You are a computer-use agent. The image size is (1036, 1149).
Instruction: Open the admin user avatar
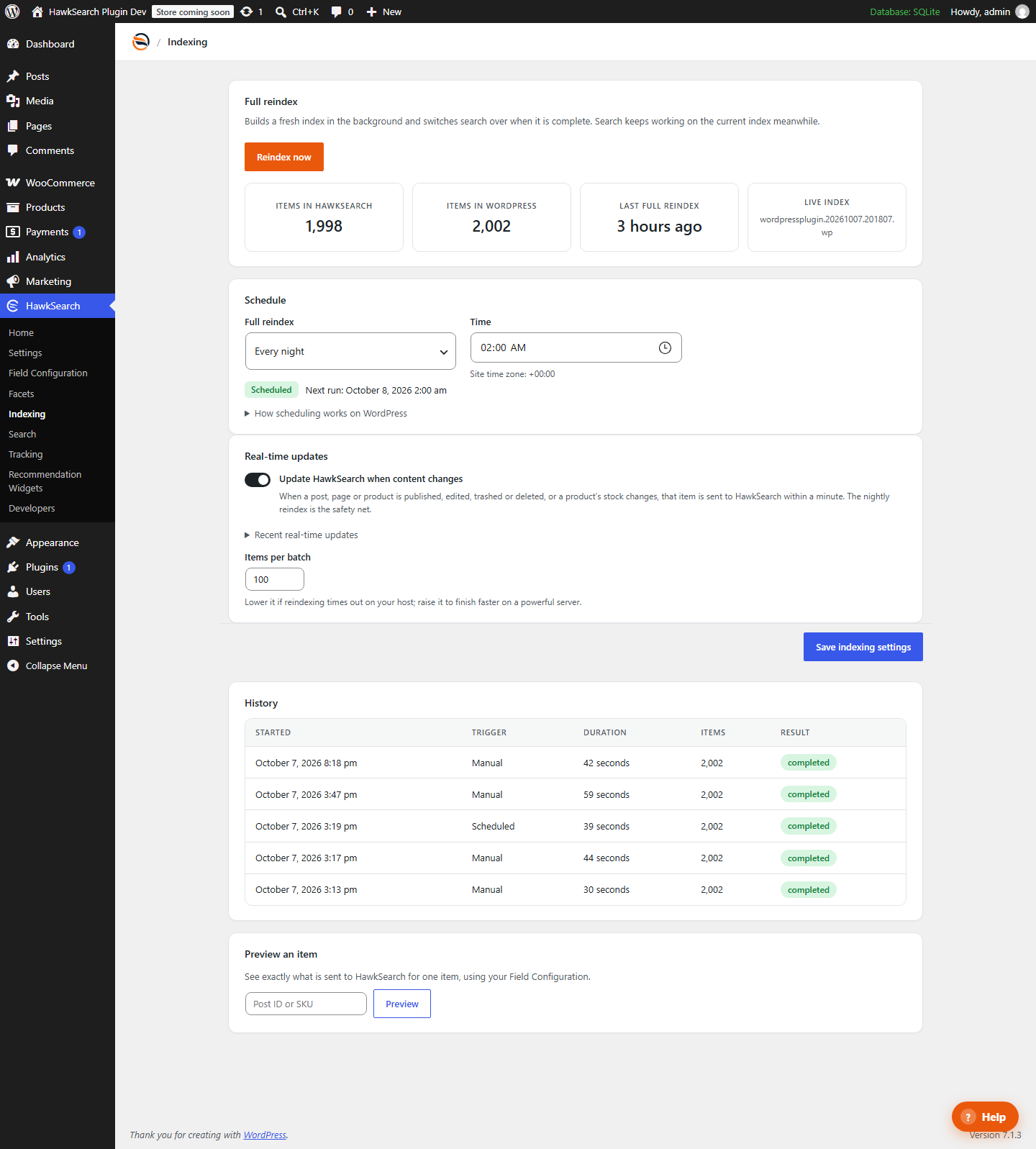point(1022,12)
